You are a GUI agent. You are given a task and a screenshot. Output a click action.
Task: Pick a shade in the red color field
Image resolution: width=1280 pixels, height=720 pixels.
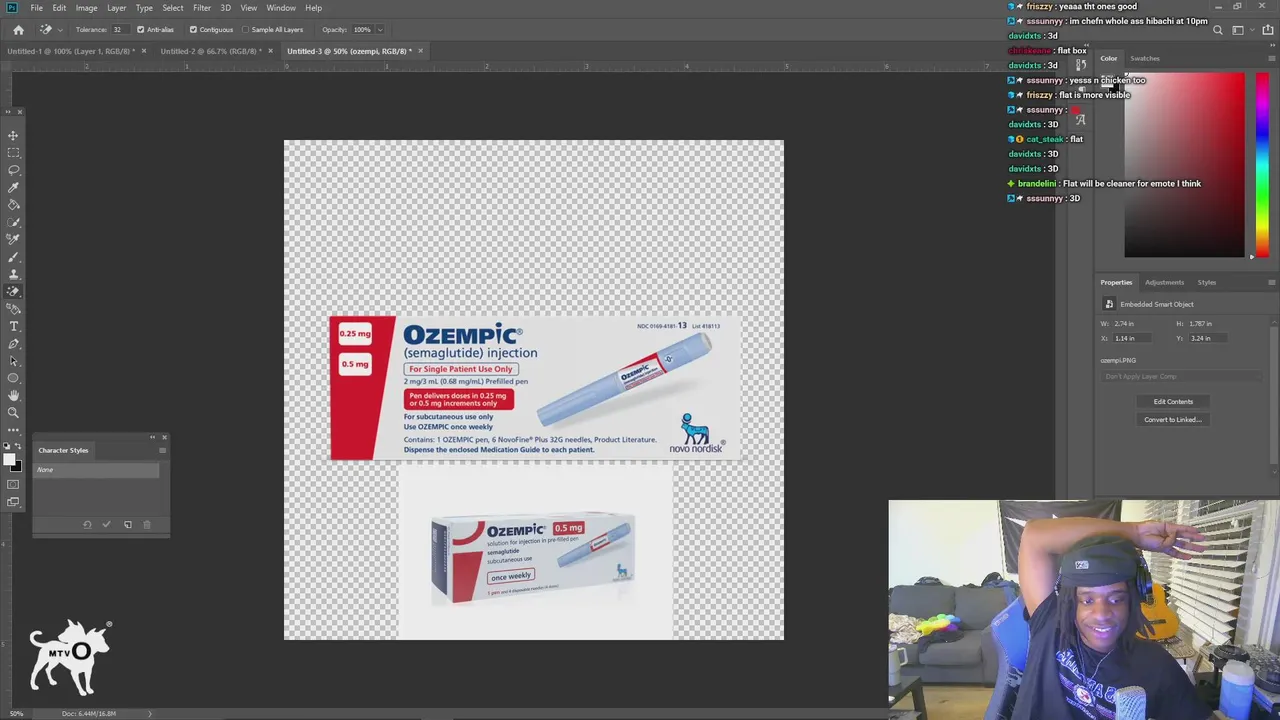click(1184, 165)
